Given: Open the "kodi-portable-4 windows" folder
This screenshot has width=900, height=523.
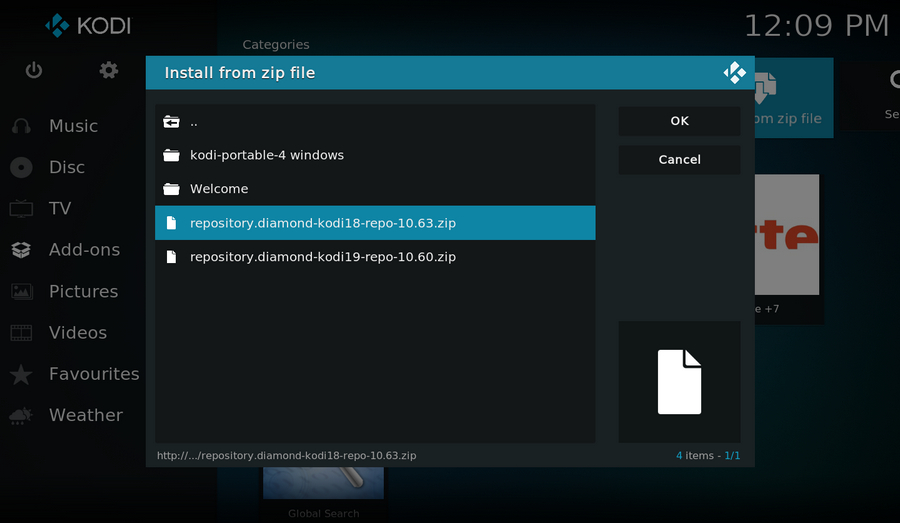Looking at the screenshot, I should (375, 155).
